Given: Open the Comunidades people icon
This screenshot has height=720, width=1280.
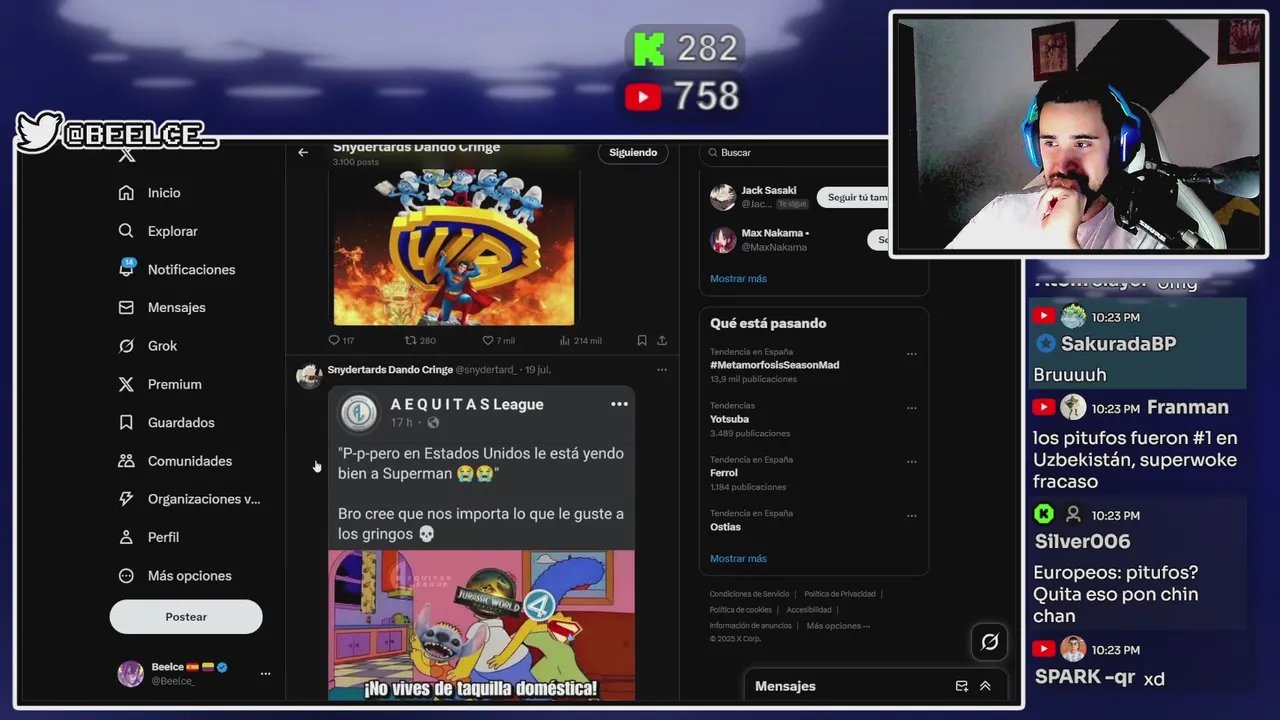Looking at the screenshot, I should [x=126, y=461].
